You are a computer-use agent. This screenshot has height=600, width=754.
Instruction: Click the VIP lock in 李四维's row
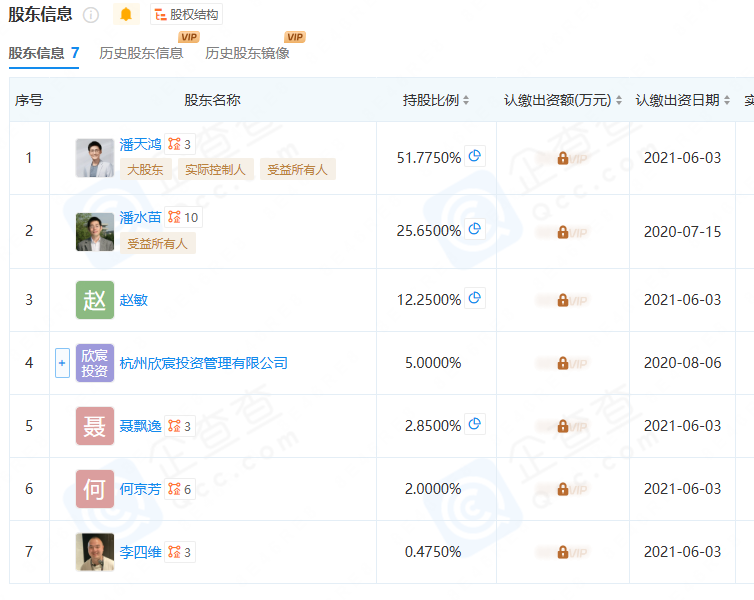(563, 552)
